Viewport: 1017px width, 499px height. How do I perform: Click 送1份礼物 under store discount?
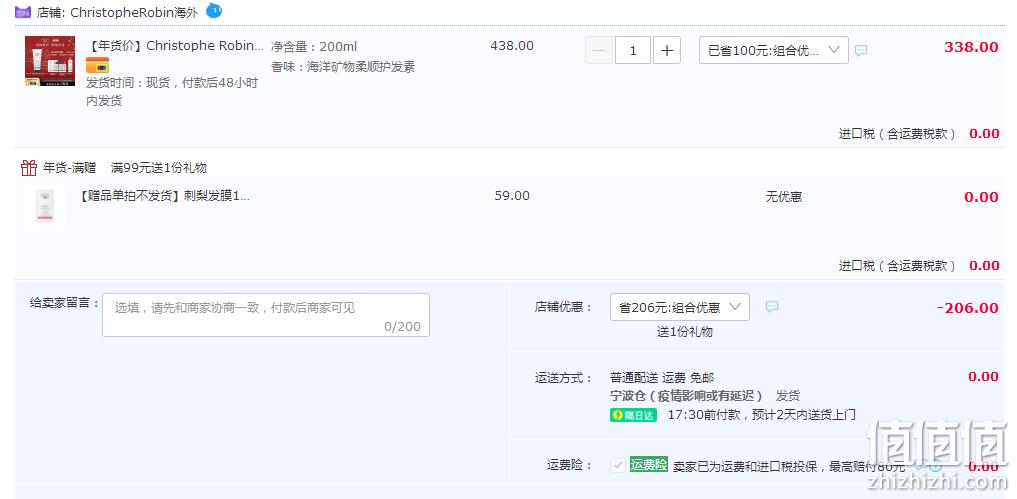click(x=684, y=332)
